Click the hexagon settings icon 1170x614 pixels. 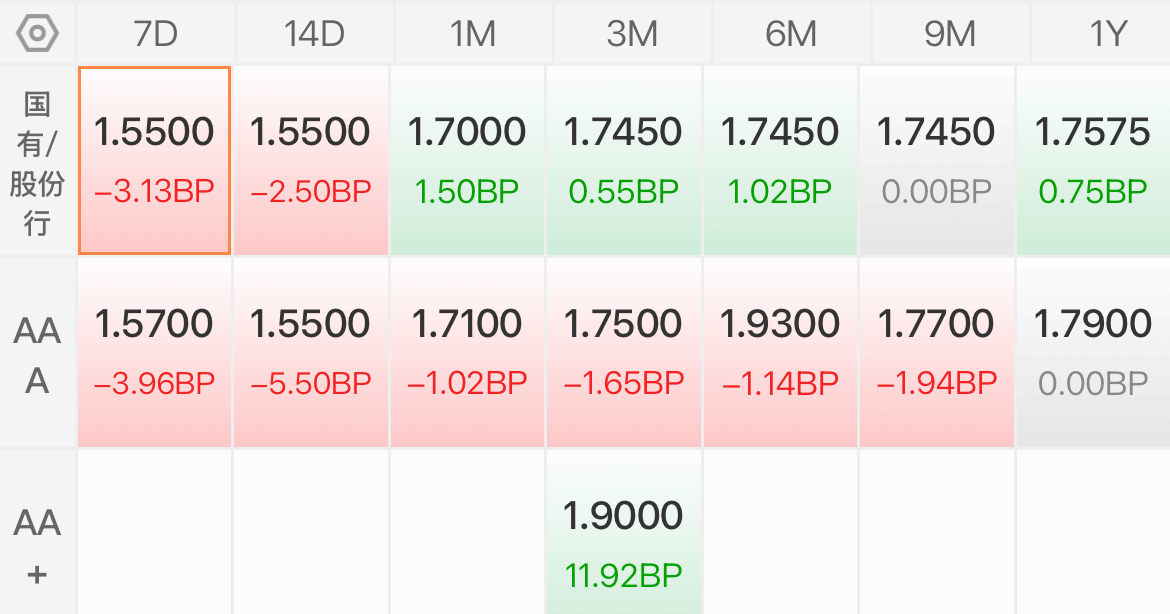(37, 33)
